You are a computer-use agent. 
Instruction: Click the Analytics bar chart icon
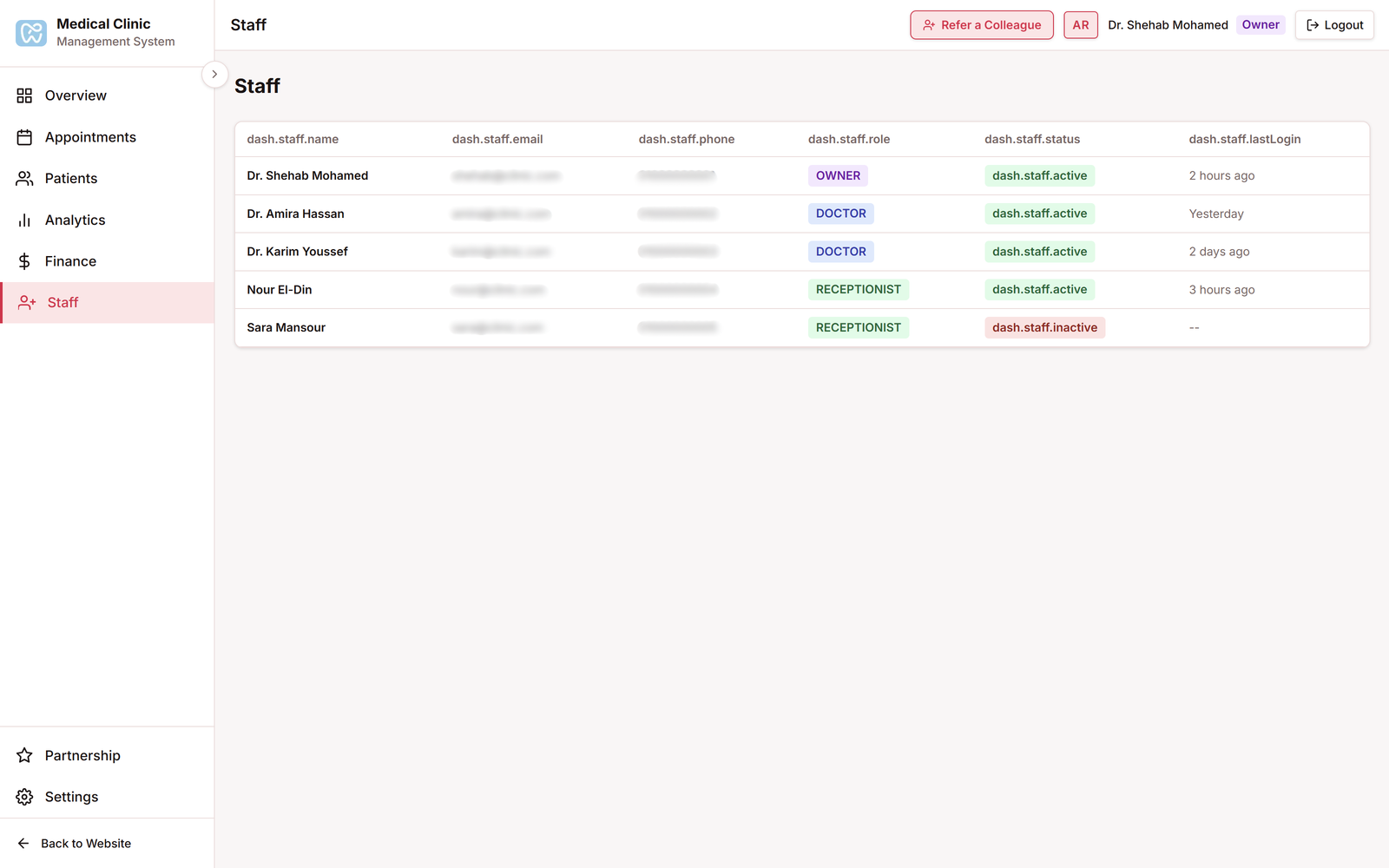click(24, 220)
